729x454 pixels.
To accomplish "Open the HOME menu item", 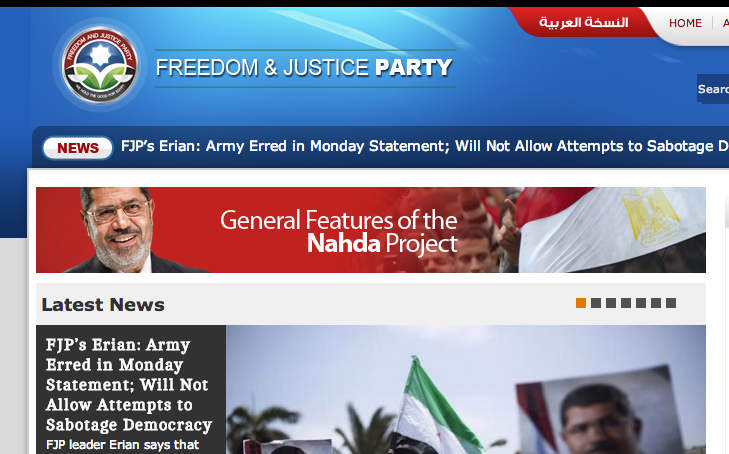I will [685, 23].
